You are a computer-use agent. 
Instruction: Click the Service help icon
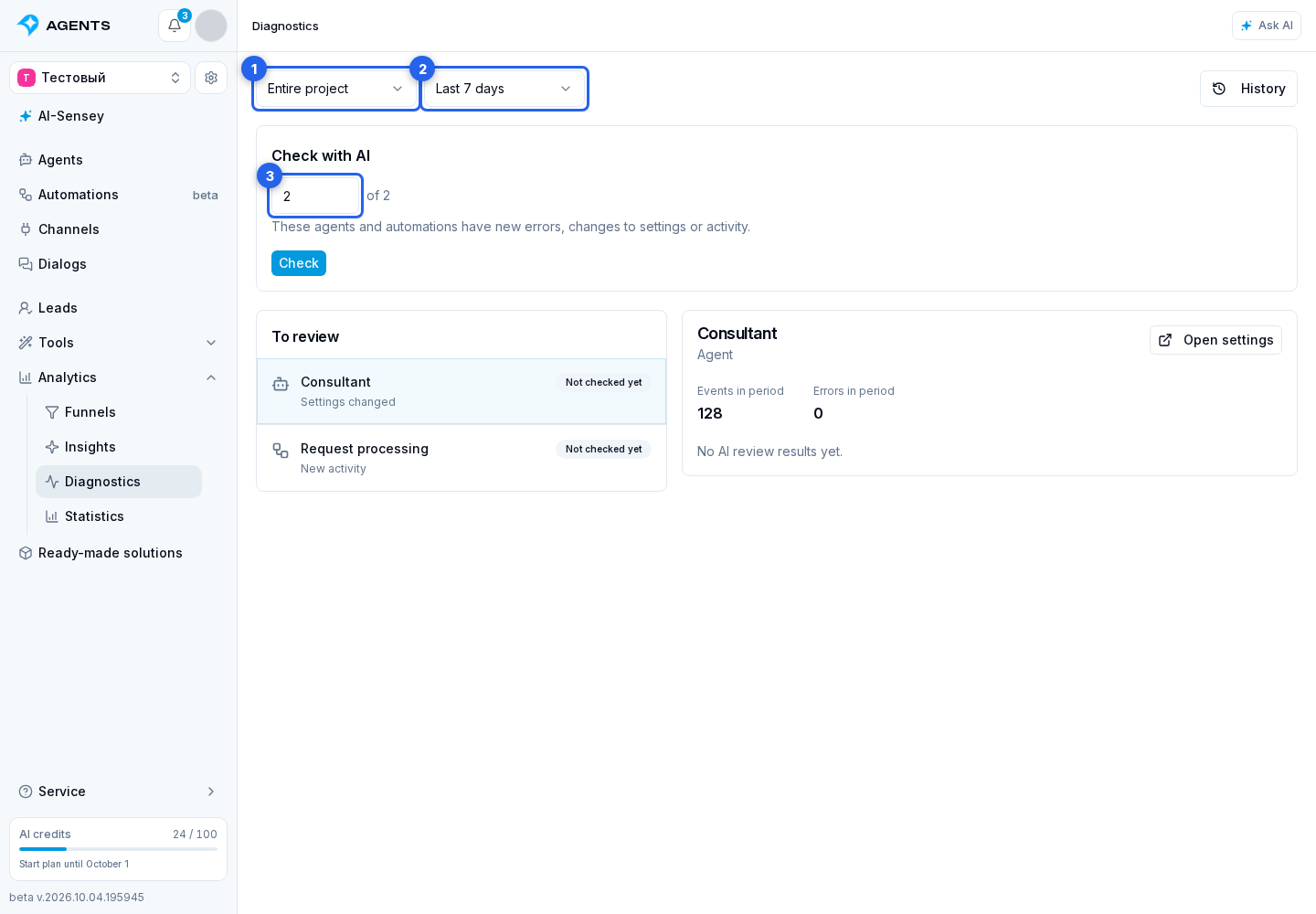click(26, 792)
